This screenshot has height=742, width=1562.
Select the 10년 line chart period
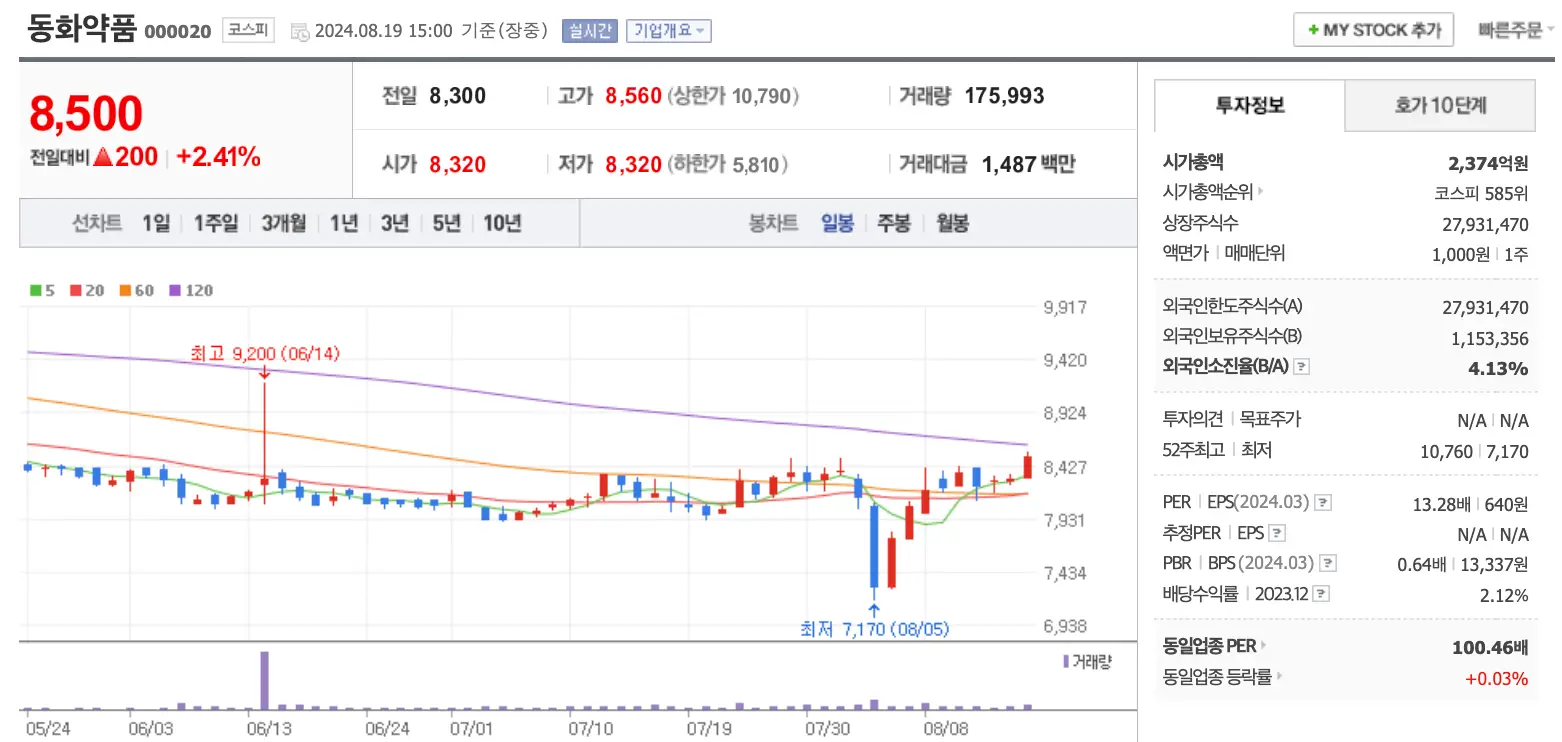click(x=502, y=223)
